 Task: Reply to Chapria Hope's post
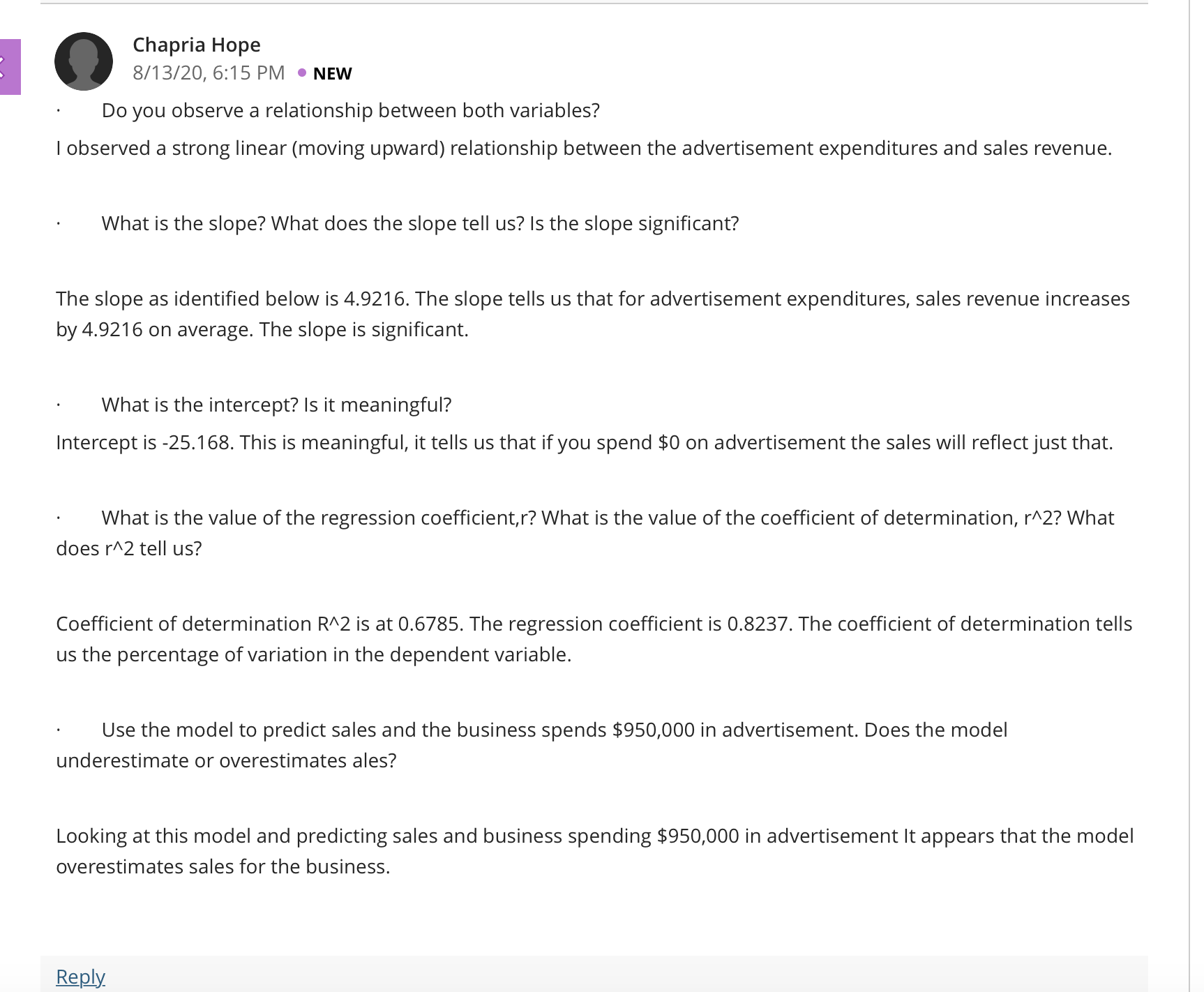tap(80, 976)
